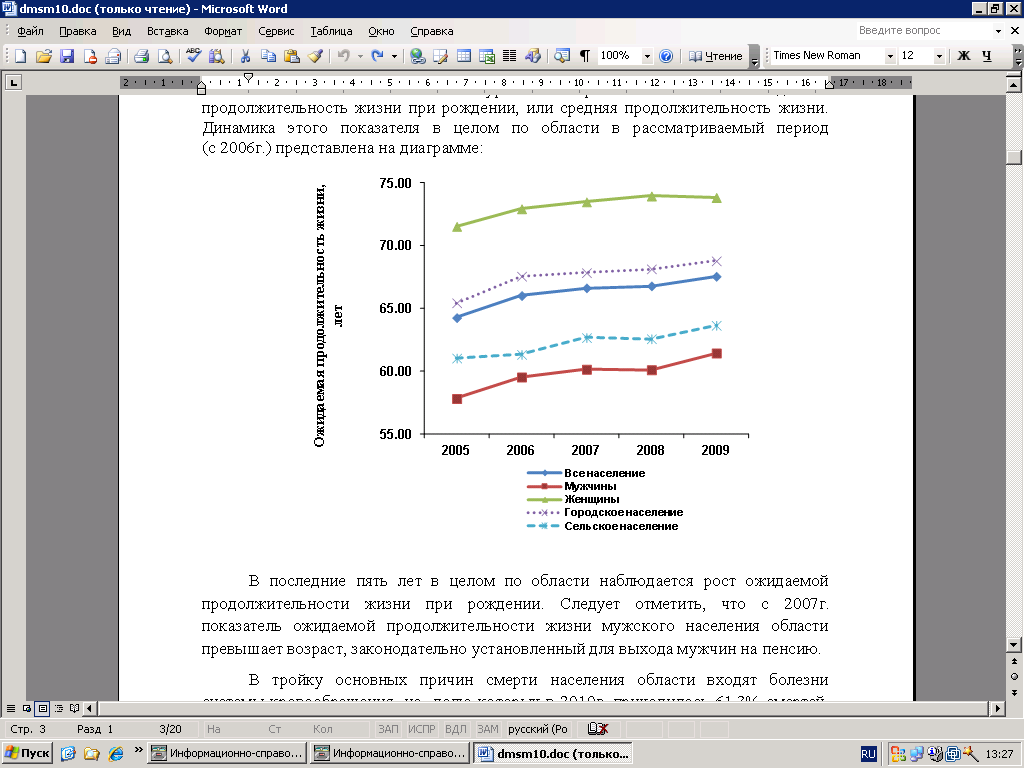
Task: Toggle nonprinting paragraph marks
Action: [584, 56]
